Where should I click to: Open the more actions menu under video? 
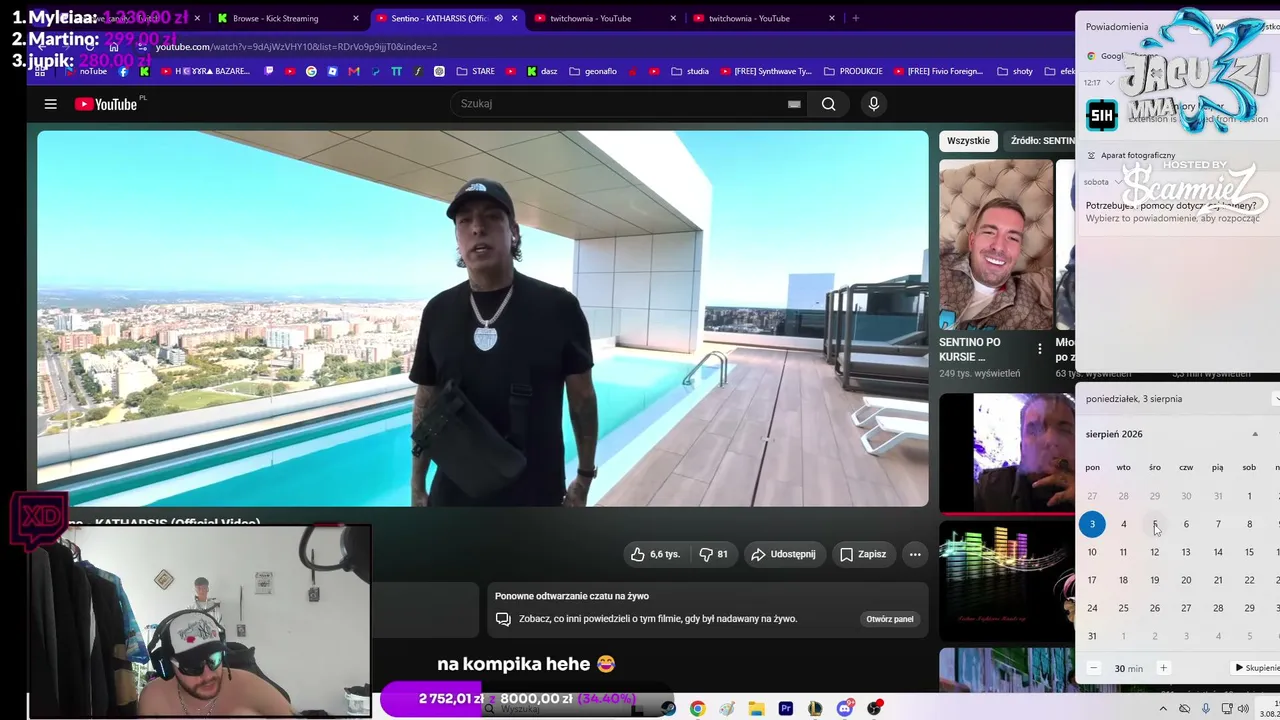click(915, 554)
